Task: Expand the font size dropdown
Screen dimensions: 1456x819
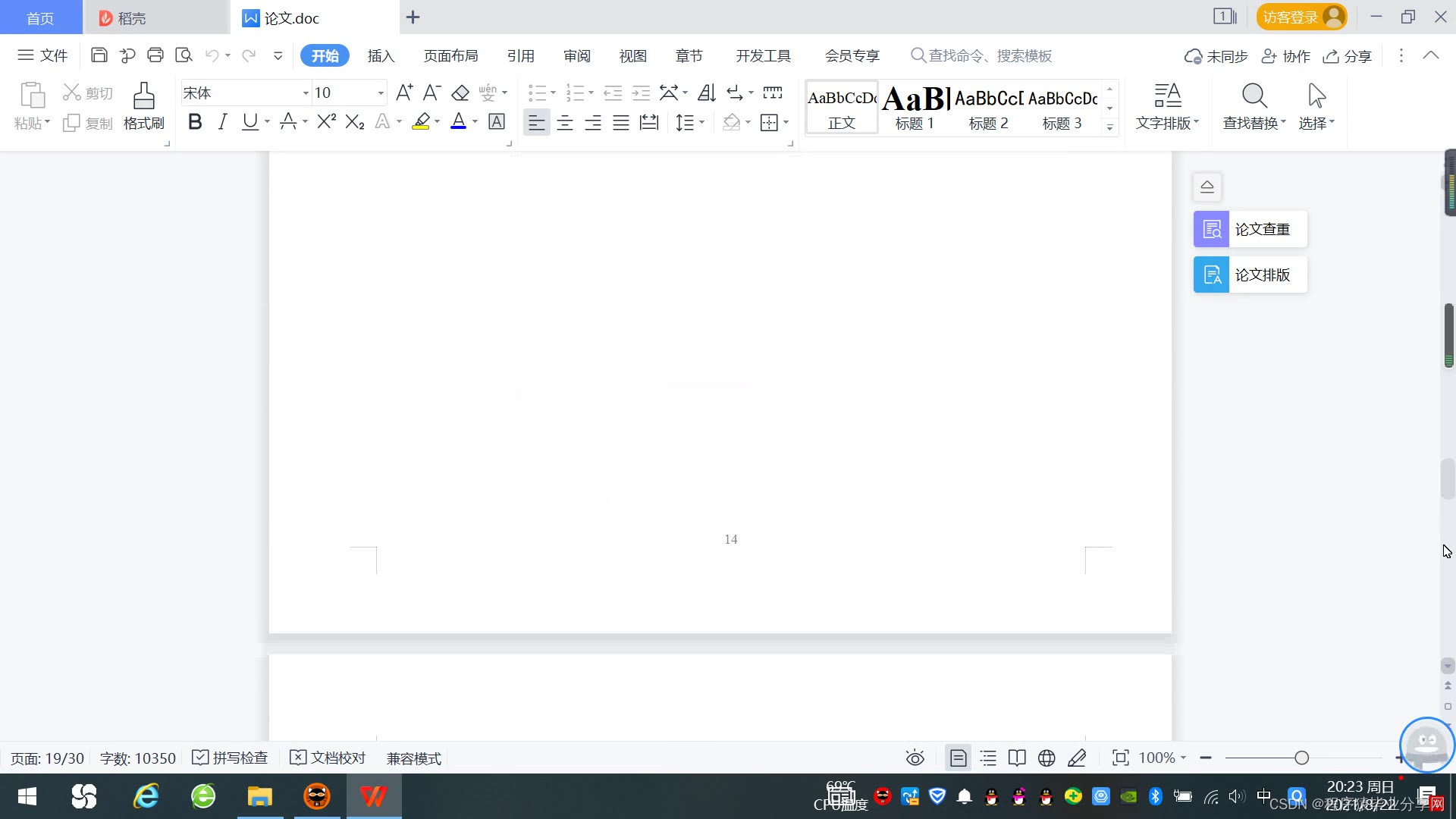Action: (x=381, y=93)
